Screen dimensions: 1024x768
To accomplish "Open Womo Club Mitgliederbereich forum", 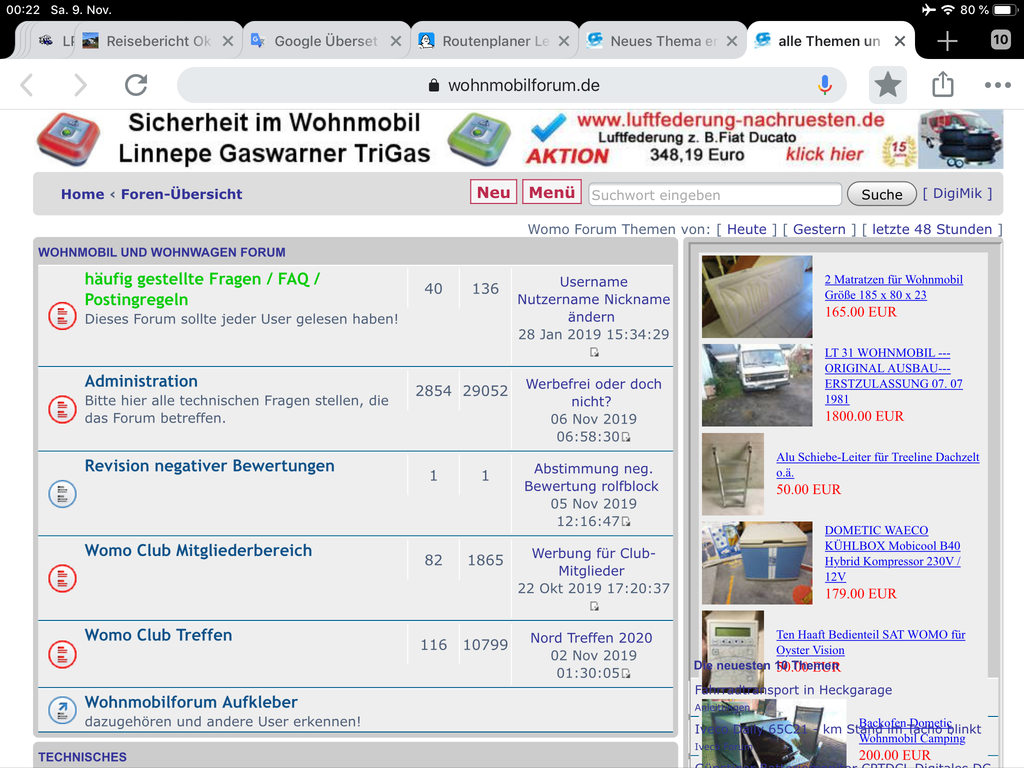I will tap(199, 551).
